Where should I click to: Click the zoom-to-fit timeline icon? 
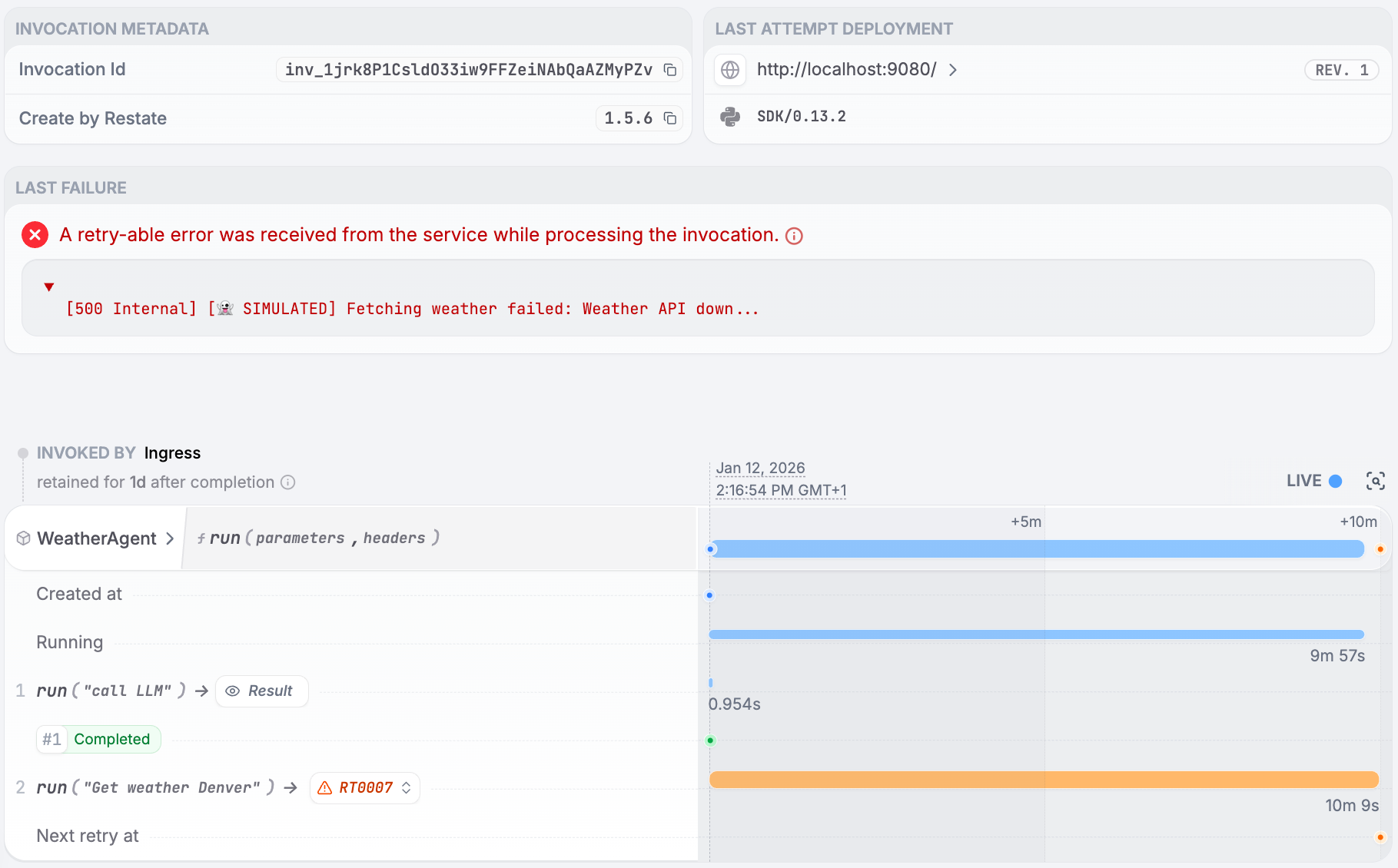click(1375, 481)
